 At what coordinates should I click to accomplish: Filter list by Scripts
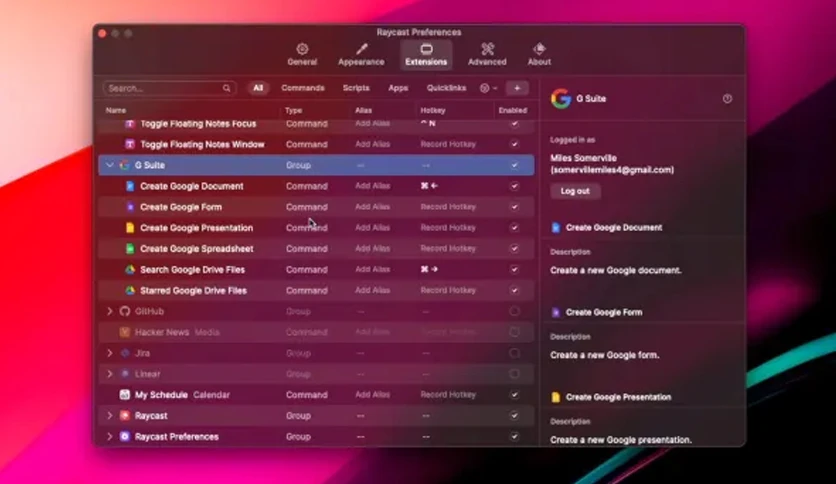tap(356, 88)
